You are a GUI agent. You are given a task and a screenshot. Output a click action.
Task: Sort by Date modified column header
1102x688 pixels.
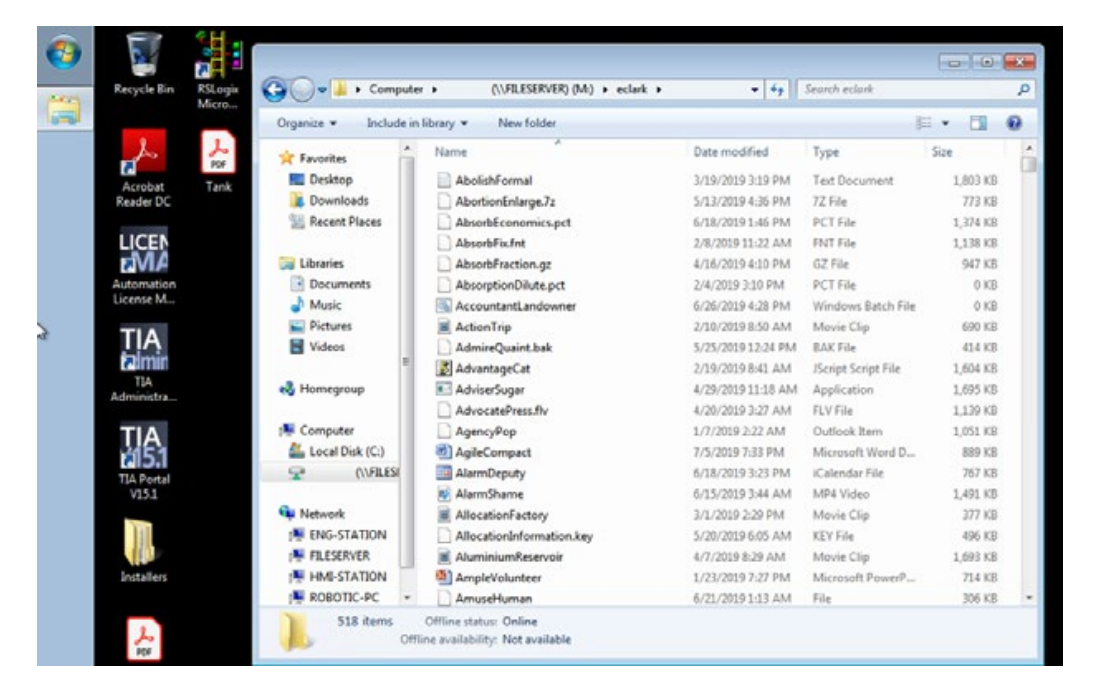click(730, 152)
